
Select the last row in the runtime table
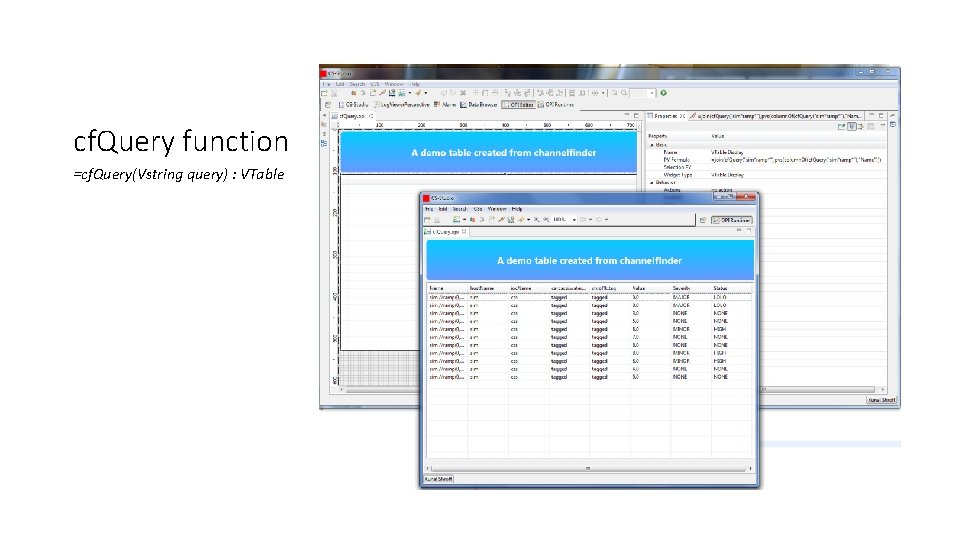pyautogui.click(x=590, y=377)
